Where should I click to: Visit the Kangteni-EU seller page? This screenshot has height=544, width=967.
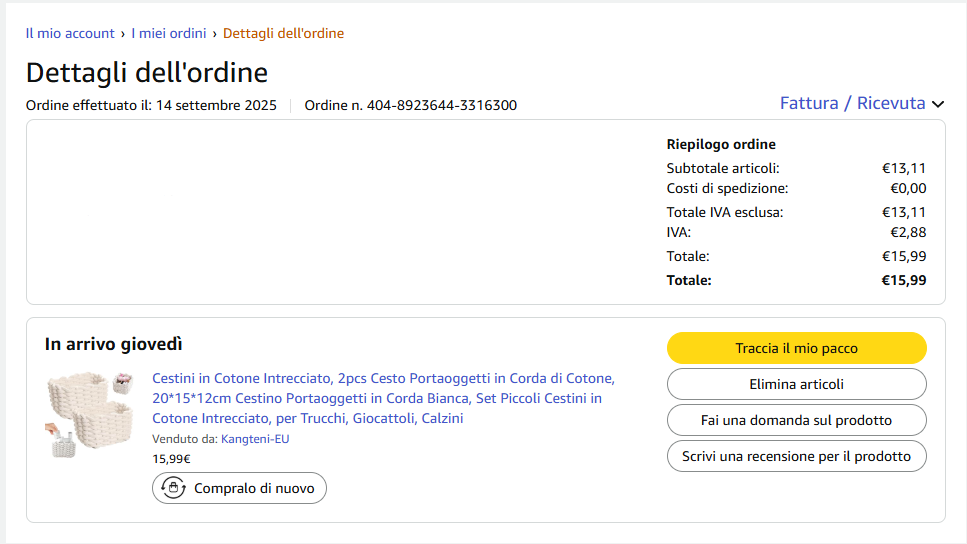[255, 439]
